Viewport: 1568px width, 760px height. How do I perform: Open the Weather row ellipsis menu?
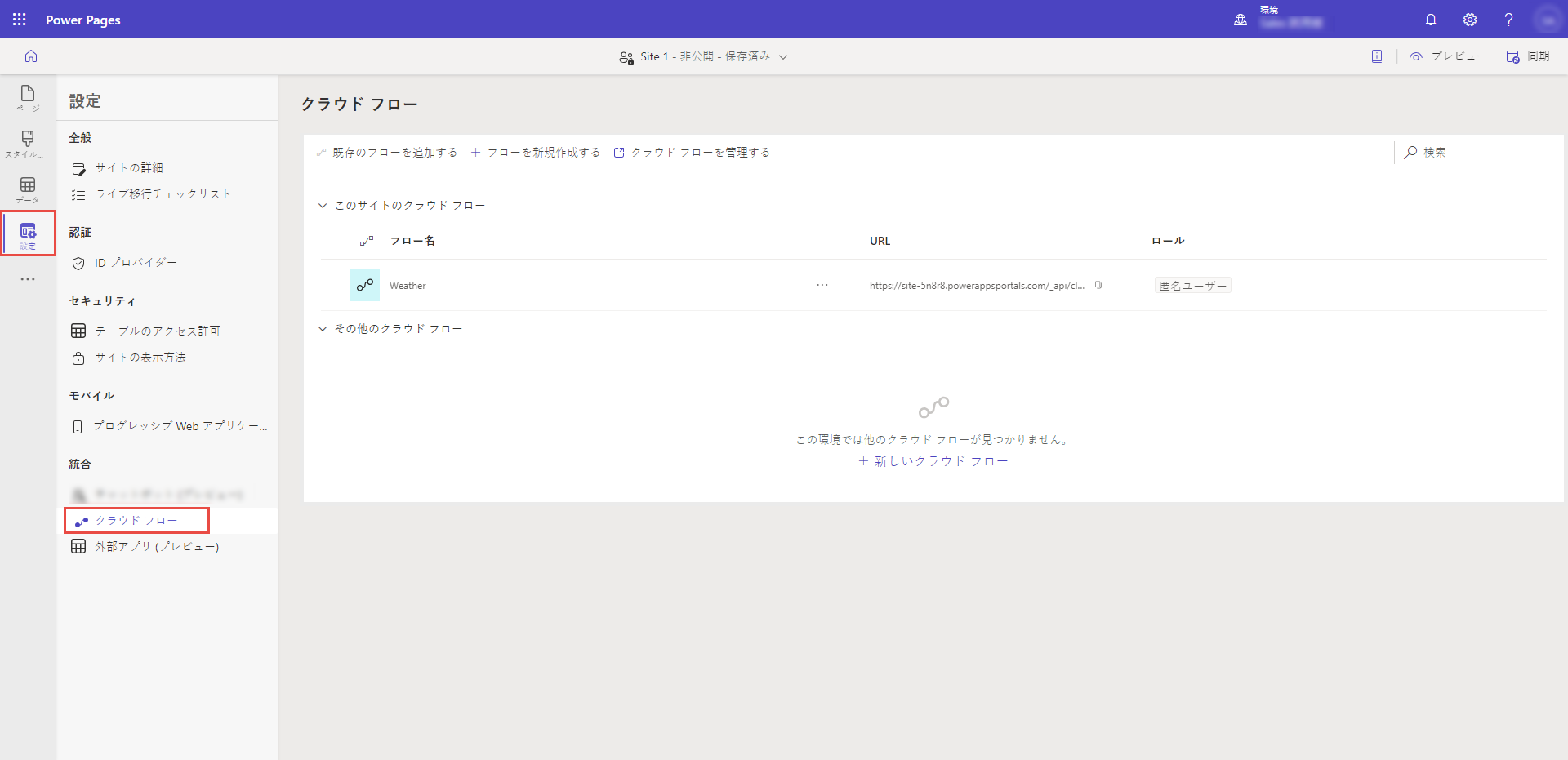point(822,285)
